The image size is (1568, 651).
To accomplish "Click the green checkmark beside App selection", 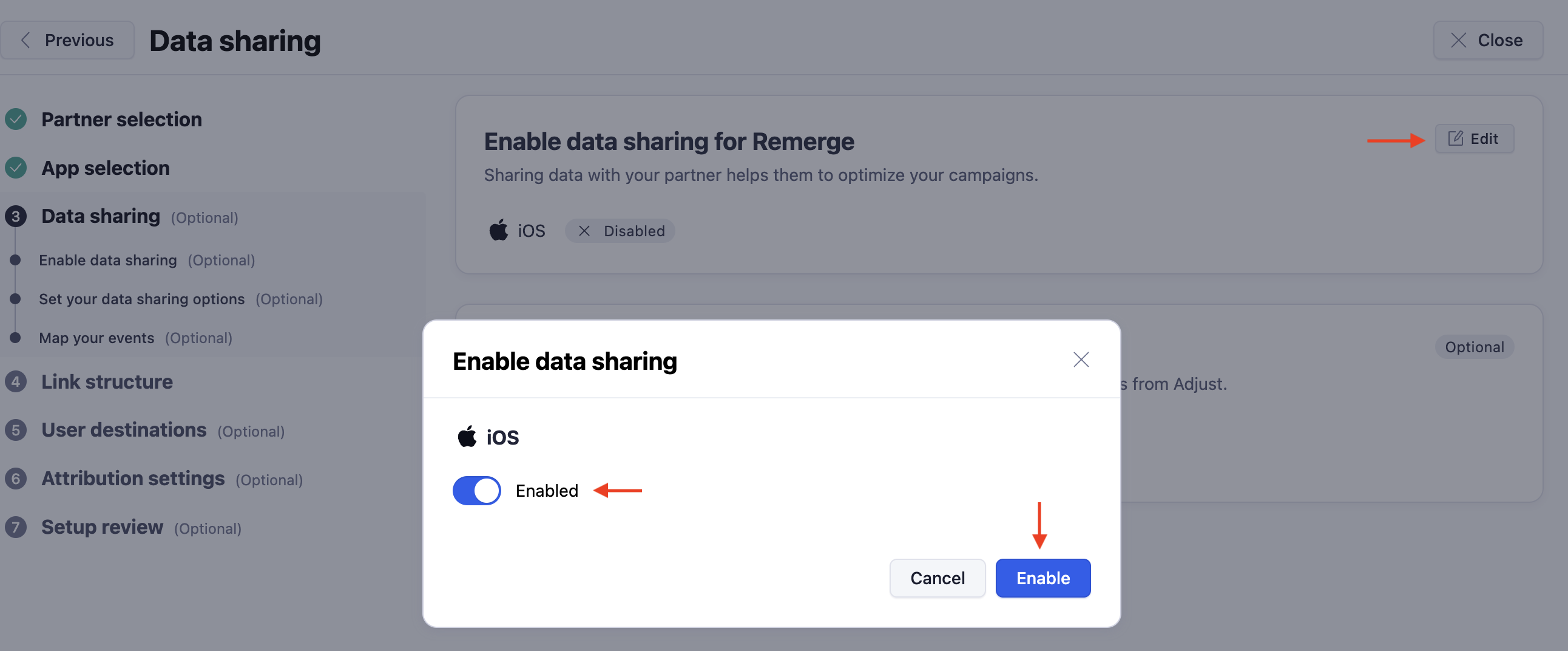I will tap(15, 168).
